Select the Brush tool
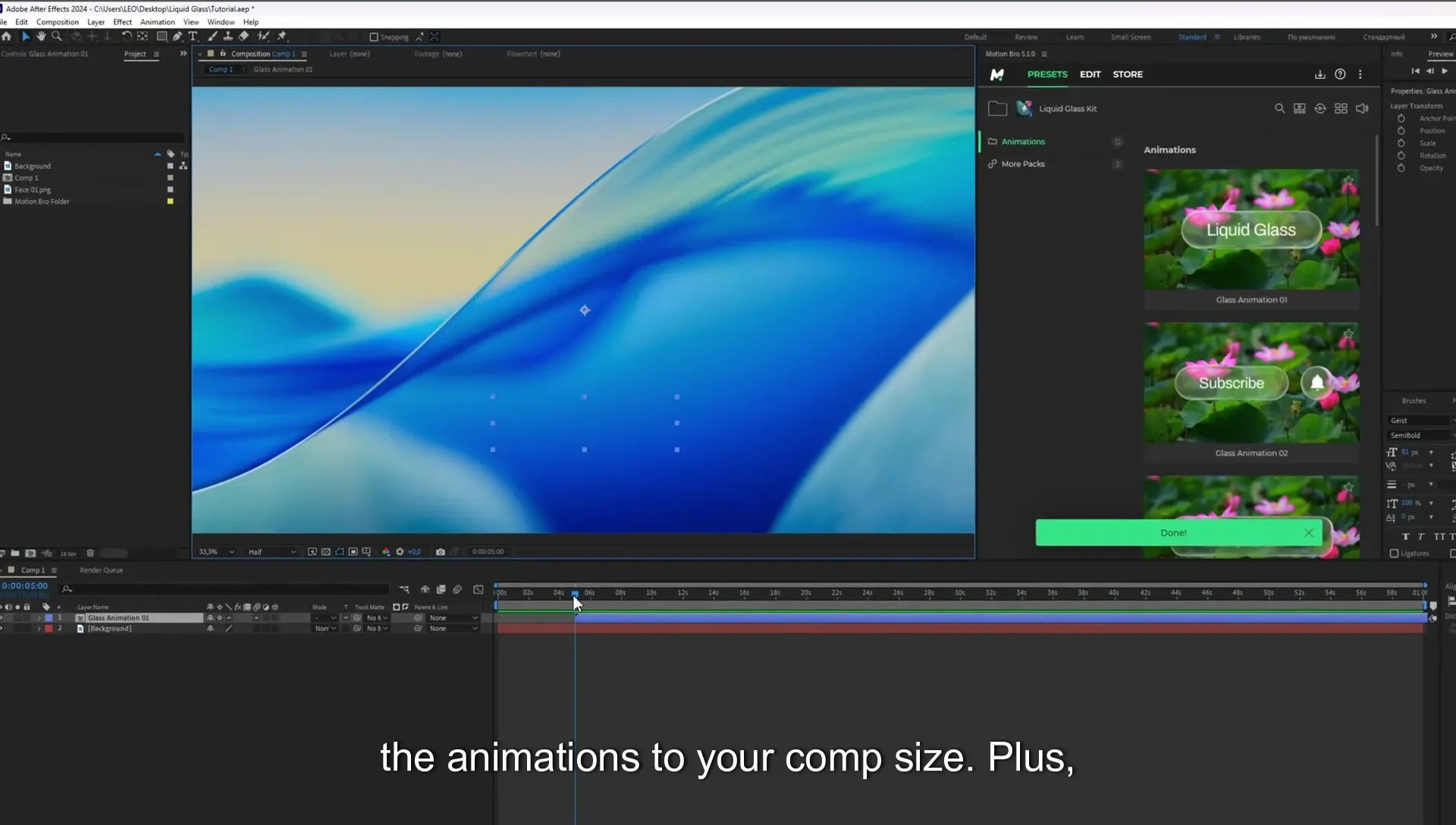 (212, 36)
